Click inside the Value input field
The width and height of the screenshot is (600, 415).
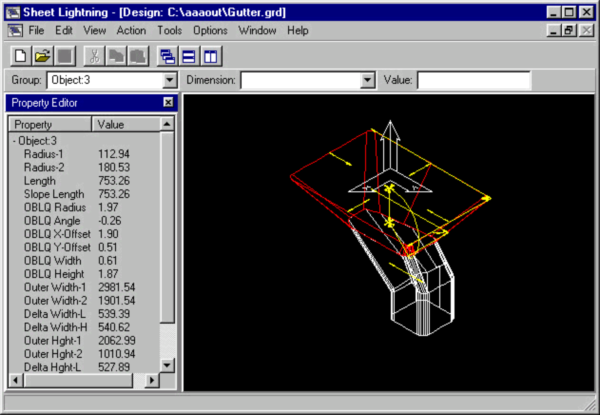click(474, 80)
